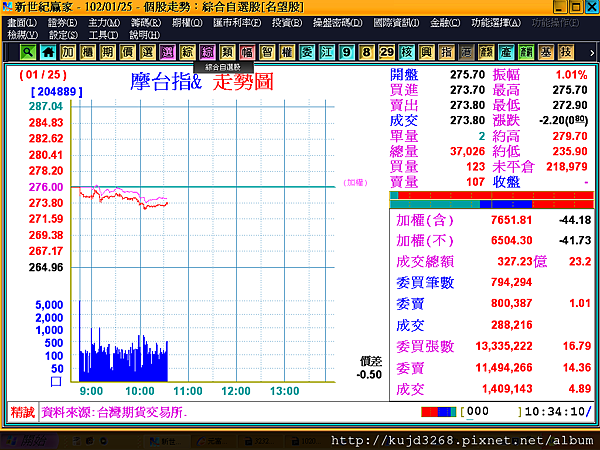Select the 權 toolbar icon

287,52
